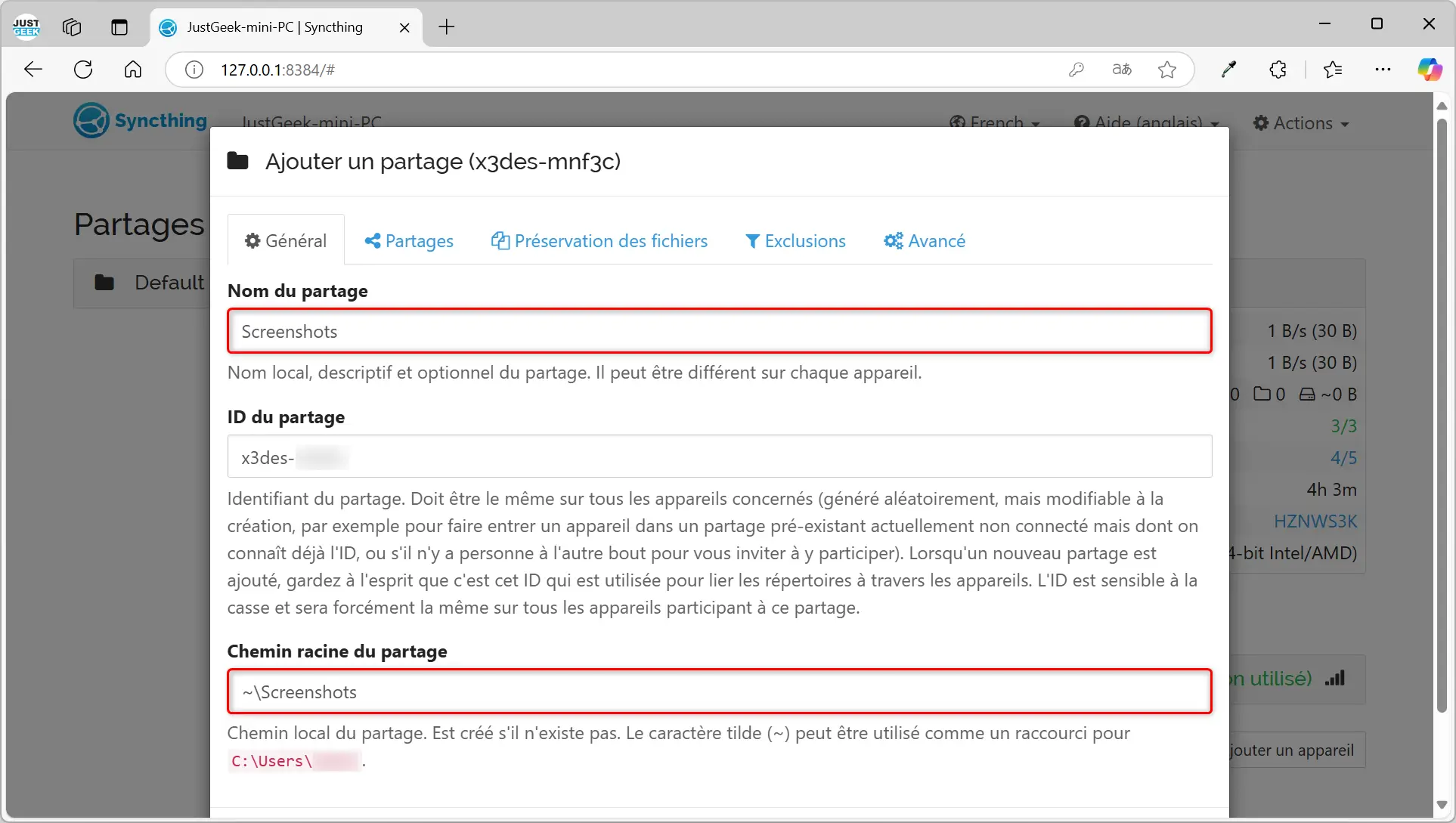This screenshot has width=1456, height=823.
Task: Switch to the Partages tab
Action: 408,240
